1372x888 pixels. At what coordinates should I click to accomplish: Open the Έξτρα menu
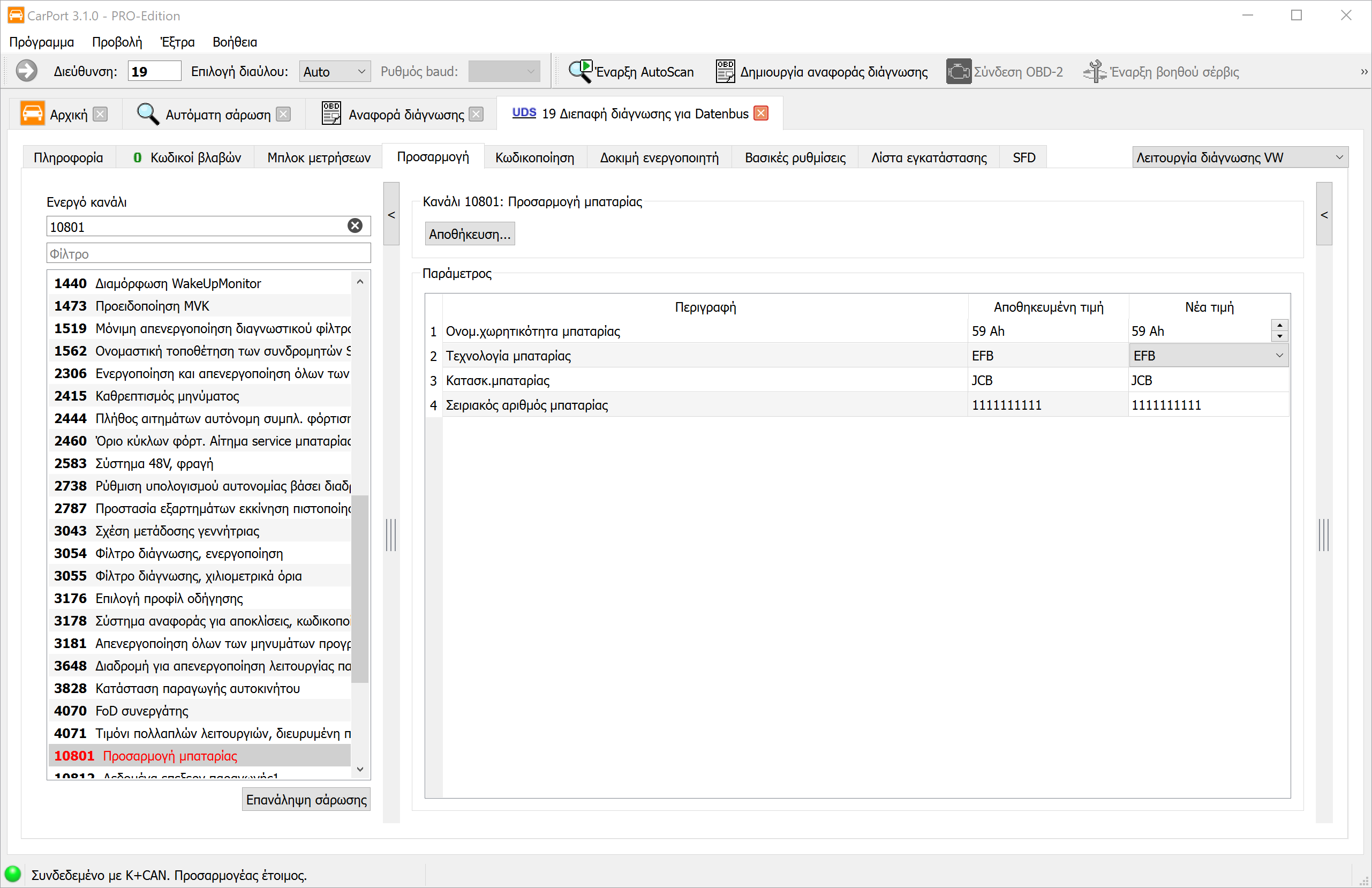[x=178, y=42]
